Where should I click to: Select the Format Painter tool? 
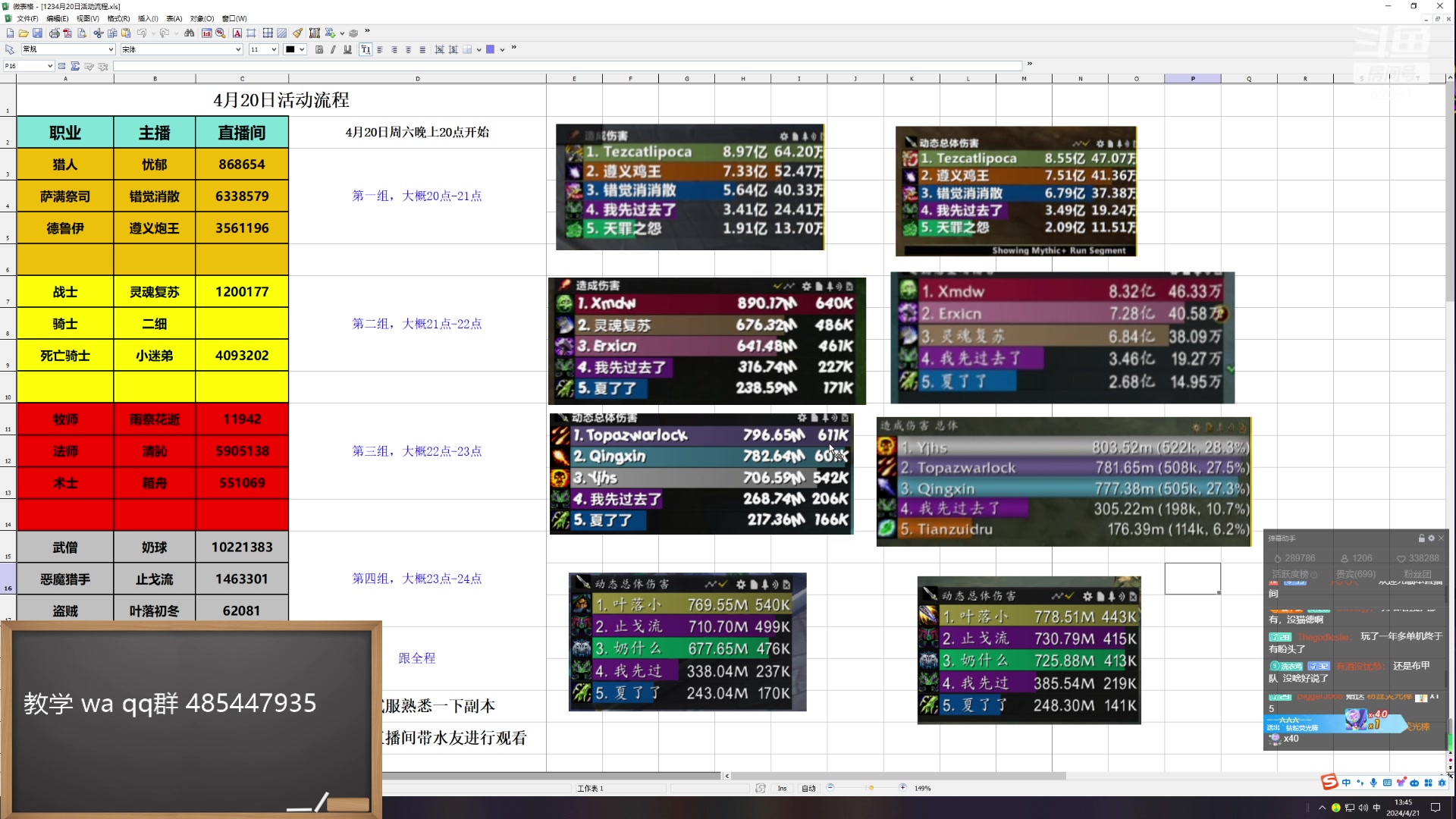(298, 33)
